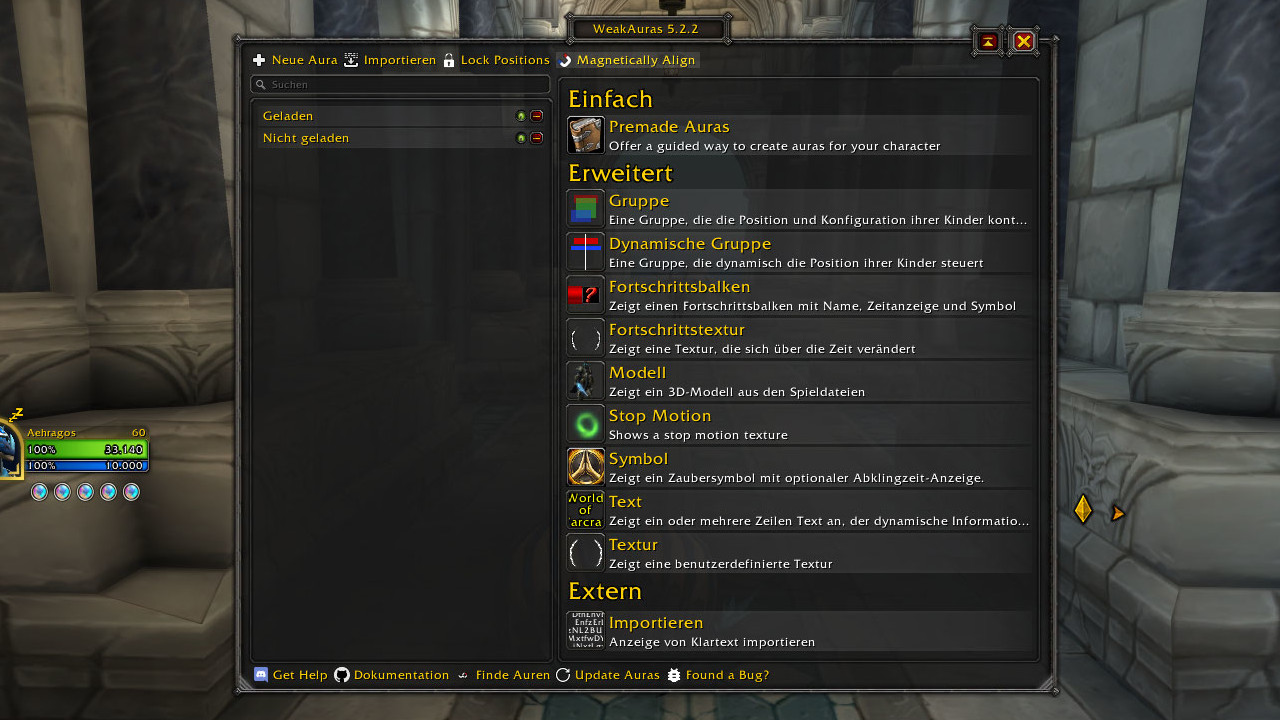The image size is (1280, 720).
Task: Click Neue Aura in the top toolbar
Action: click(295, 60)
